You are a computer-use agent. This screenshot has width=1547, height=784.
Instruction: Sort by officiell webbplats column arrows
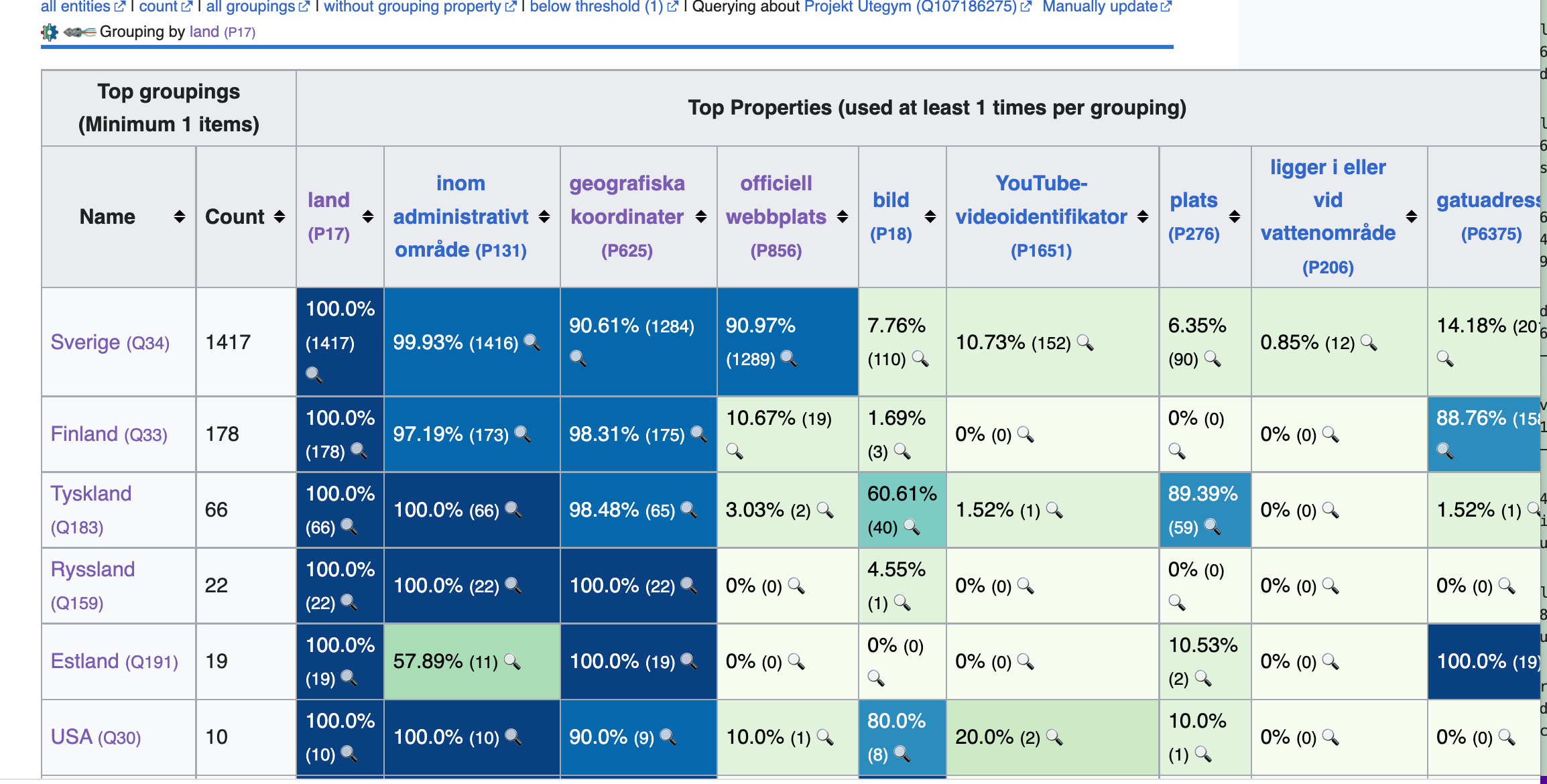coord(843,216)
